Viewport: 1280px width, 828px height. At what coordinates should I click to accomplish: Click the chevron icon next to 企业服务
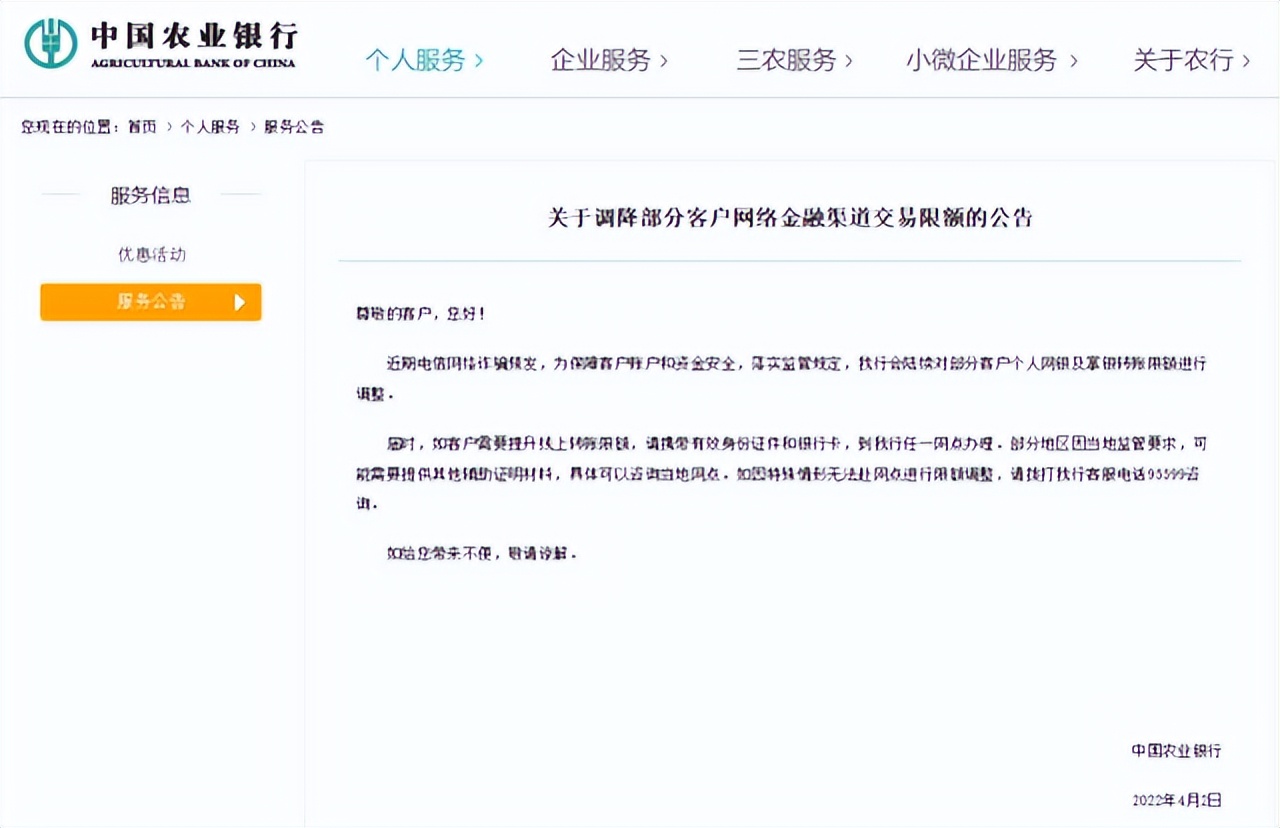click(x=664, y=61)
